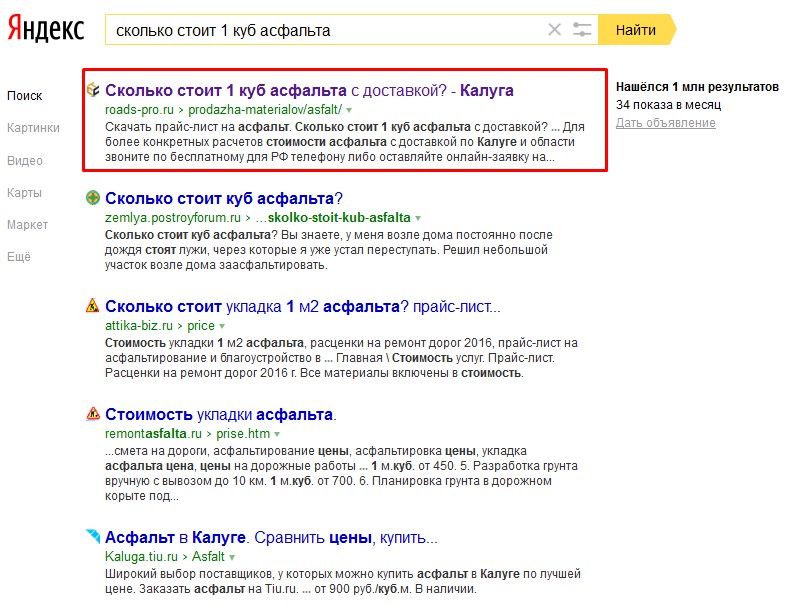Click '34 показа в месяц' text
The width and height of the screenshot is (791, 614).
coord(668,105)
